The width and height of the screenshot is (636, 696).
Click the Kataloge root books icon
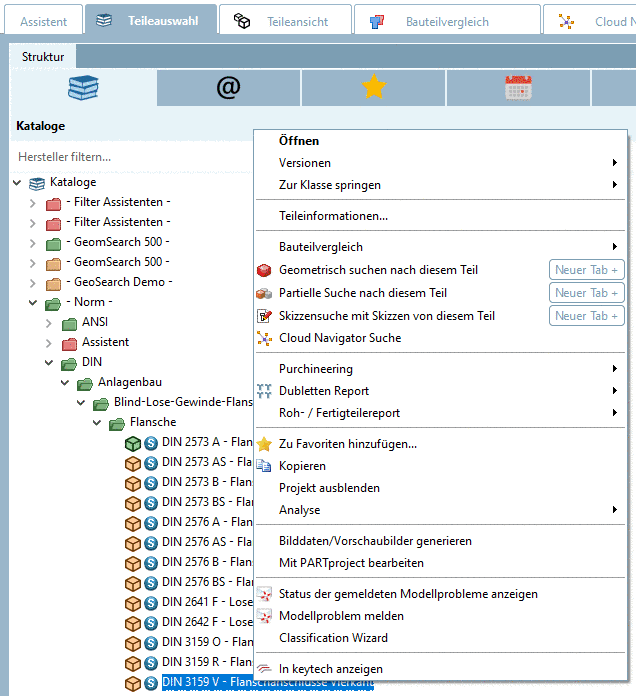[x=37, y=183]
